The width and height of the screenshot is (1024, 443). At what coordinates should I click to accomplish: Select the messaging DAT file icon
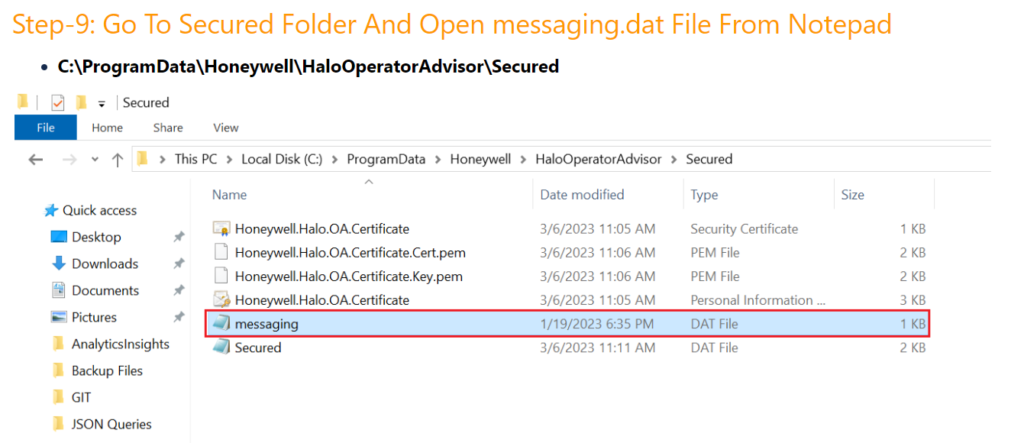pos(221,324)
